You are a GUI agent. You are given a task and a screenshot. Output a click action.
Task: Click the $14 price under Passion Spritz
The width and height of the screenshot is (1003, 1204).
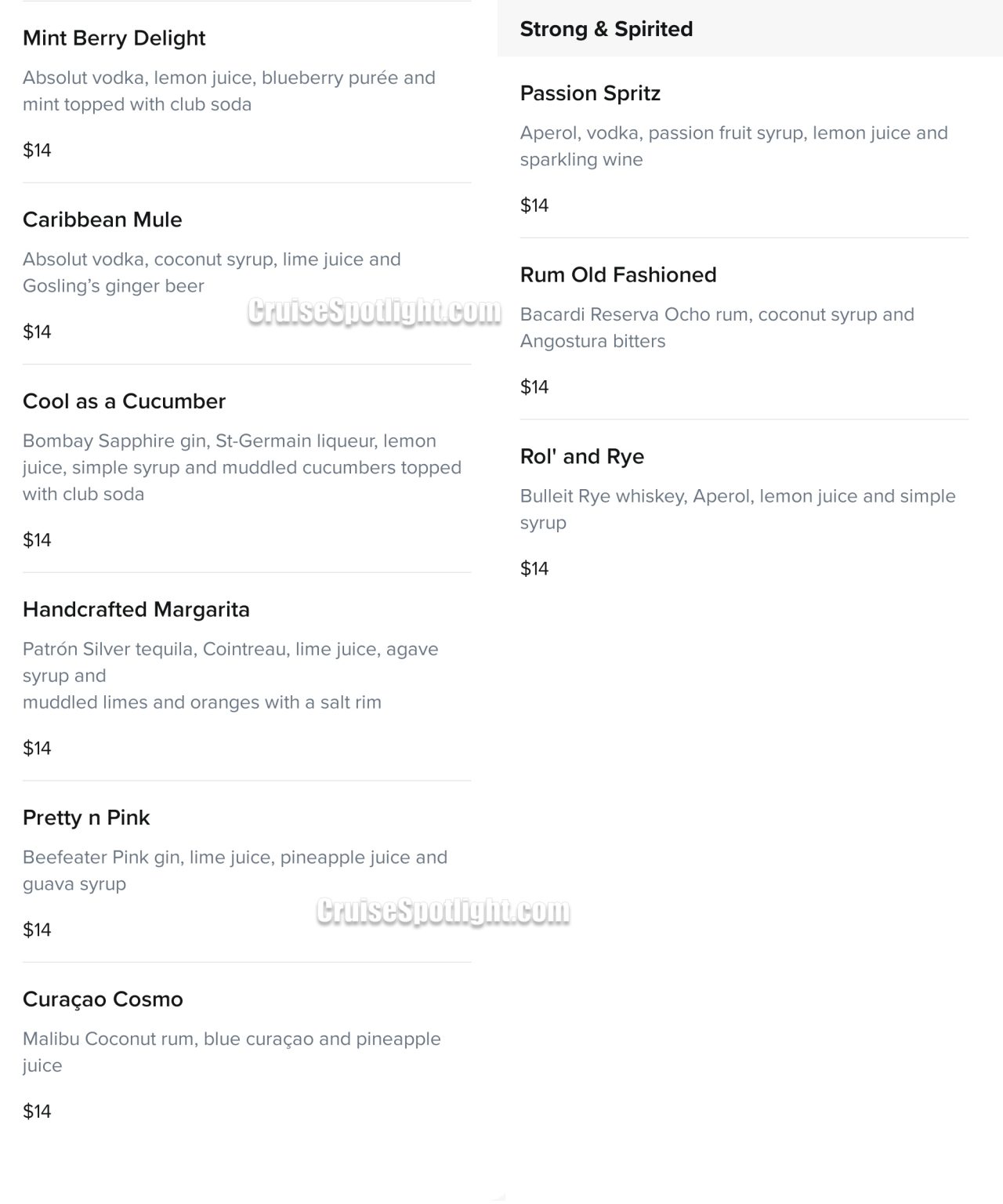pos(534,205)
